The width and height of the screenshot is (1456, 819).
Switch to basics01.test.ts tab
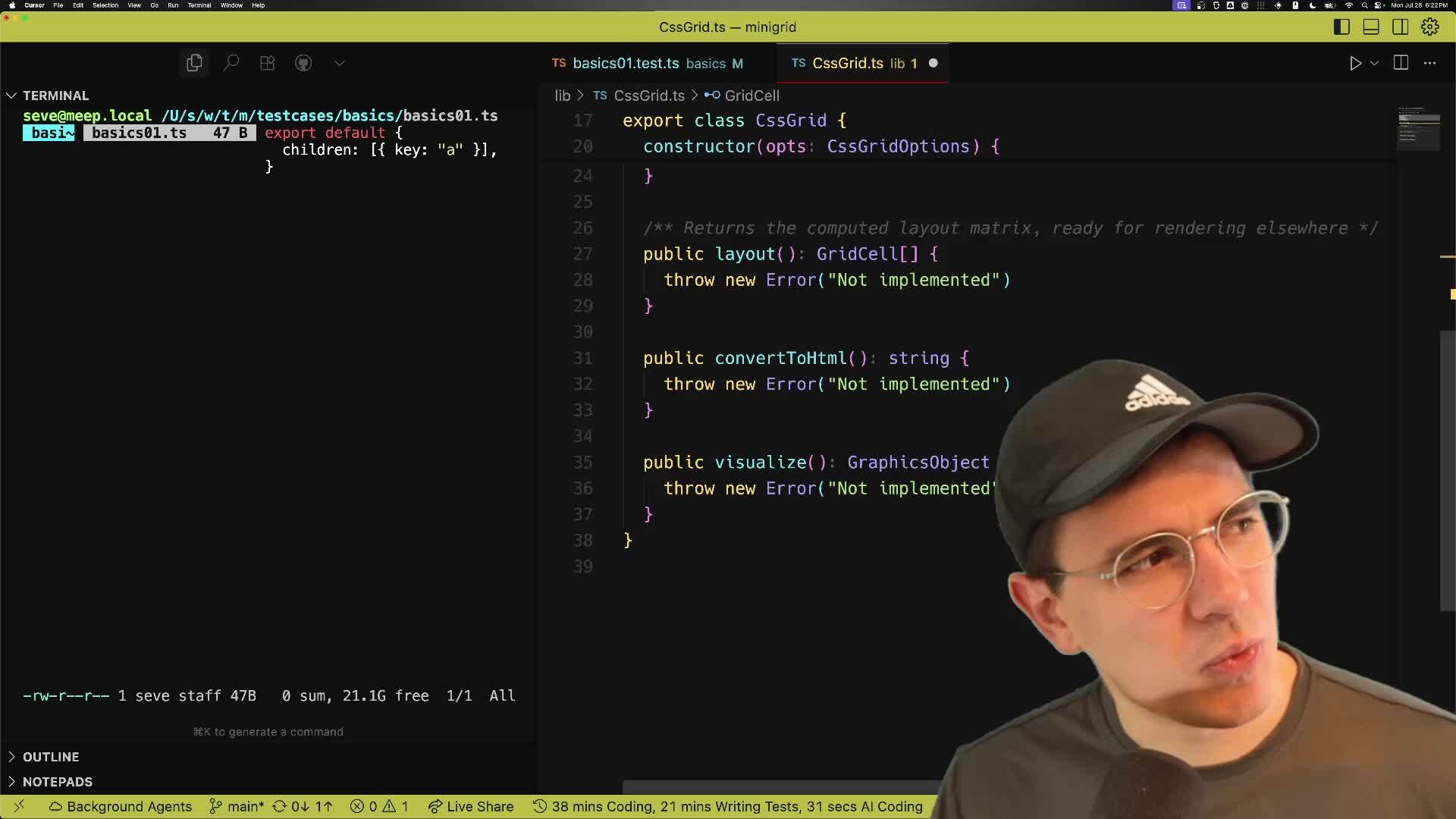pyautogui.click(x=648, y=63)
